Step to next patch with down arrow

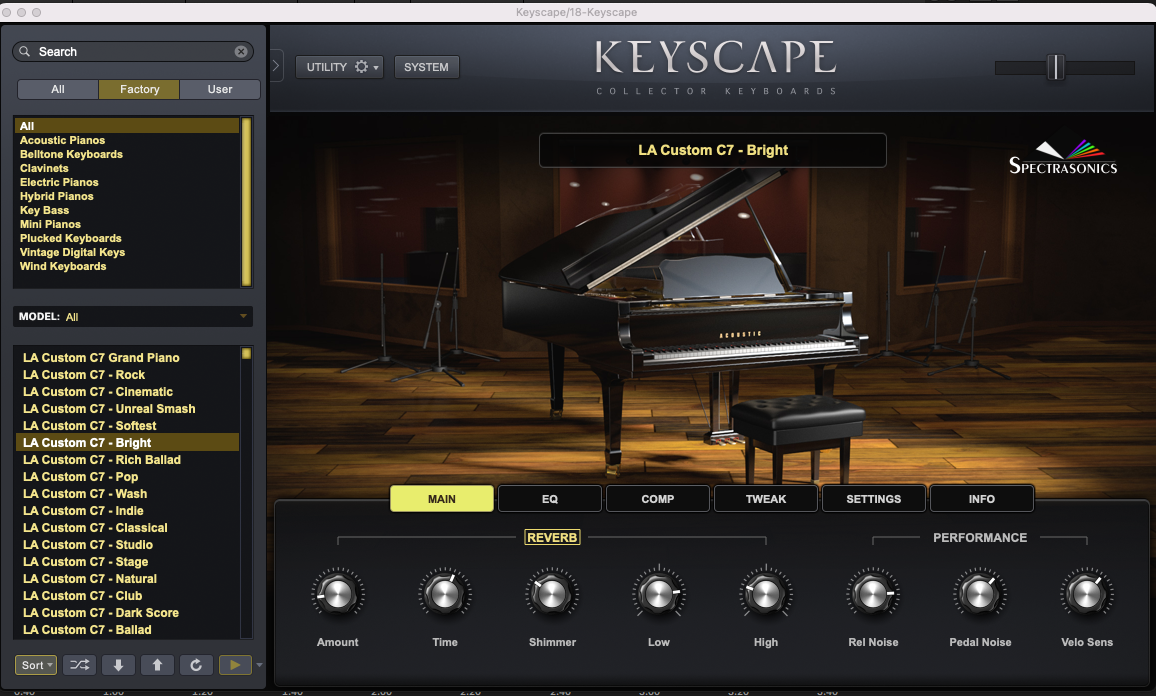point(118,665)
